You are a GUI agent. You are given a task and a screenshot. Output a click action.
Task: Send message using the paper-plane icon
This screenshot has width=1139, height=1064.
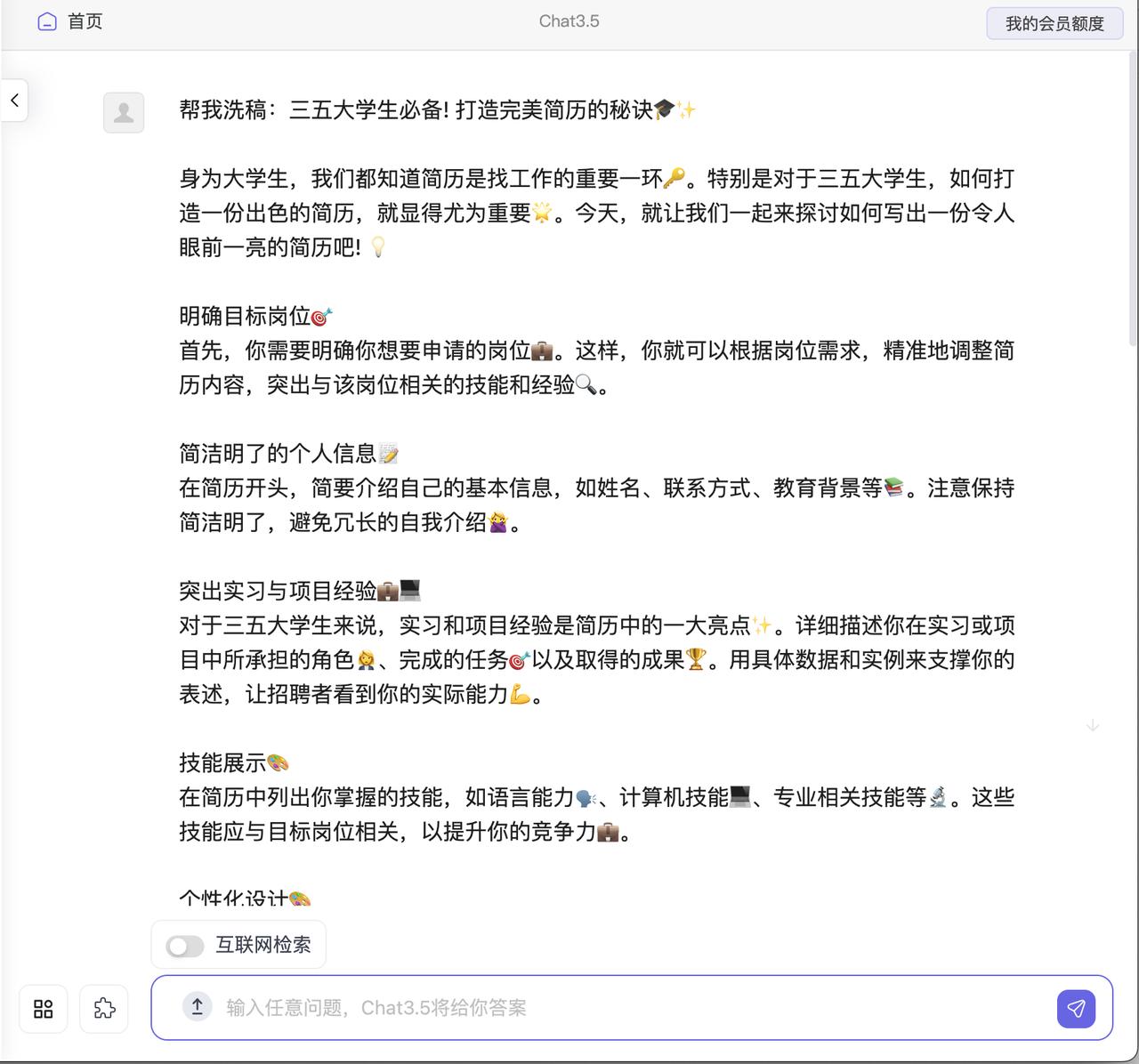click(x=1077, y=1009)
